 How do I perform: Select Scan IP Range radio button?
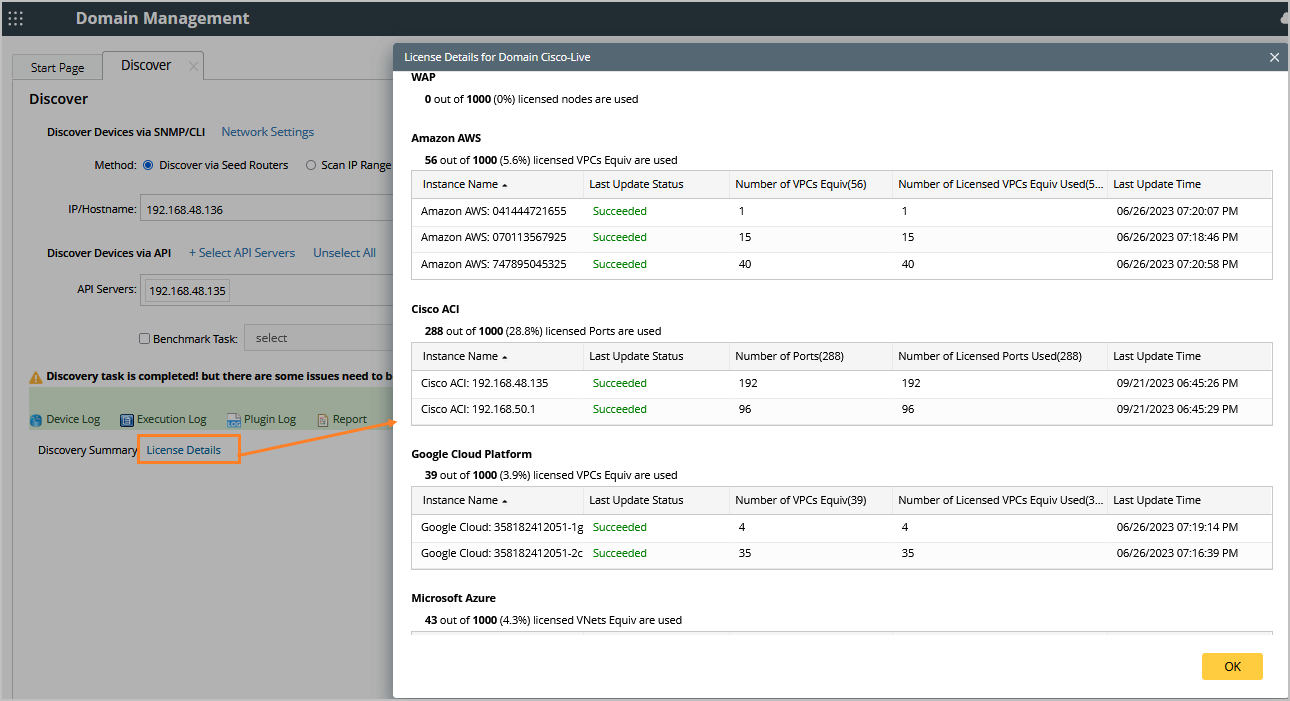(311, 165)
